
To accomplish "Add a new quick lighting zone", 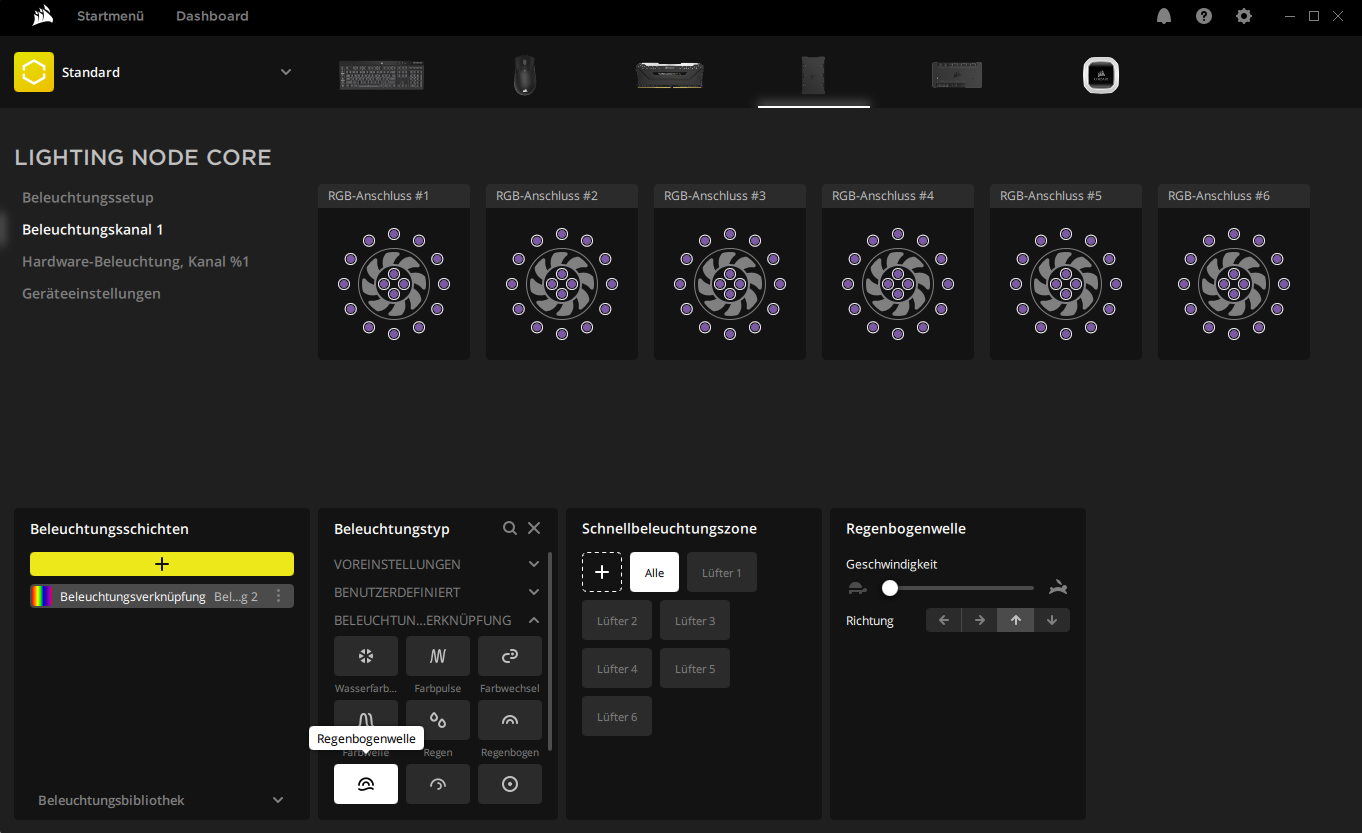I will [x=602, y=572].
